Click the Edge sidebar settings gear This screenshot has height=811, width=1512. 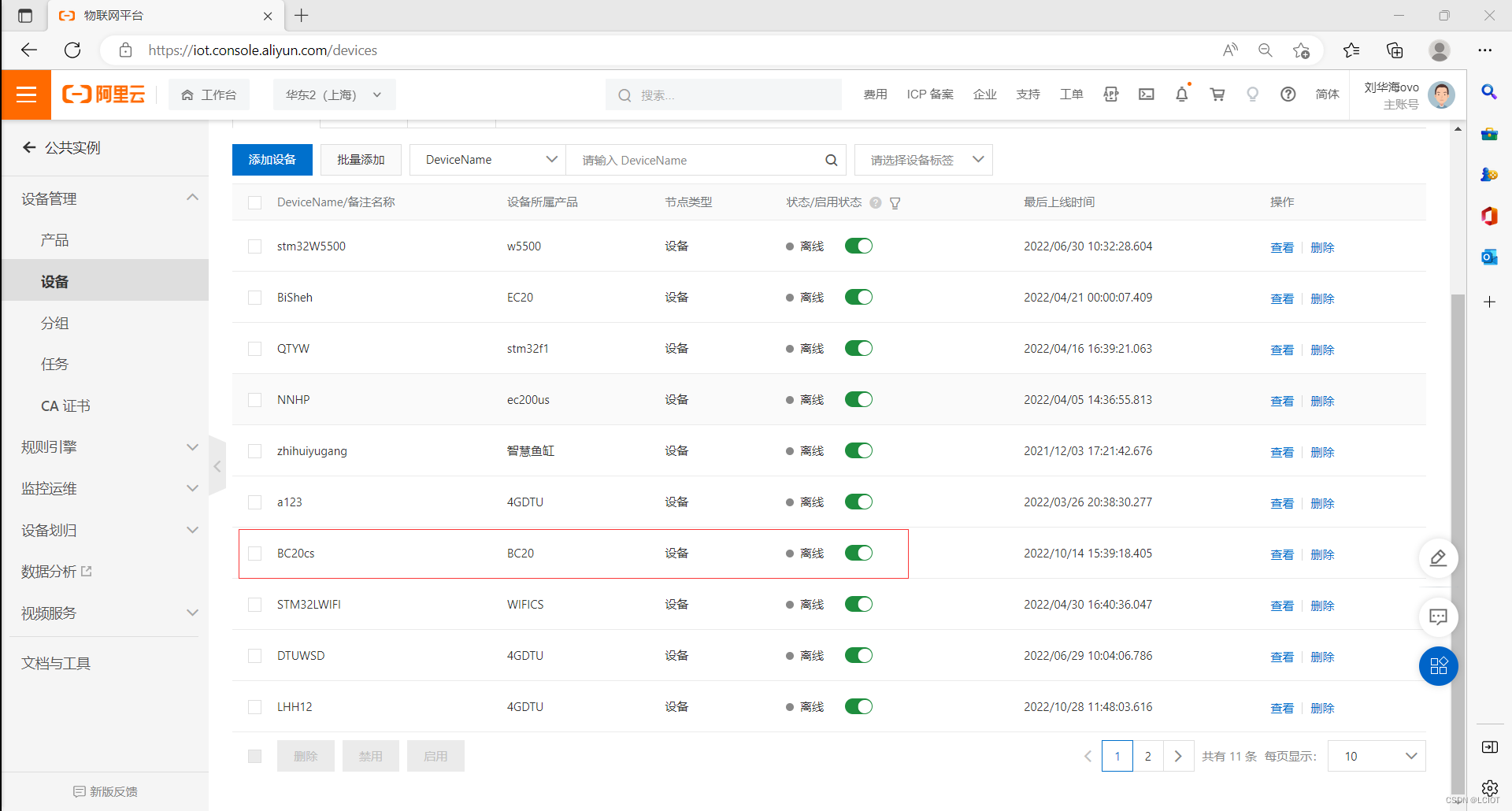(x=1489, y=787)
